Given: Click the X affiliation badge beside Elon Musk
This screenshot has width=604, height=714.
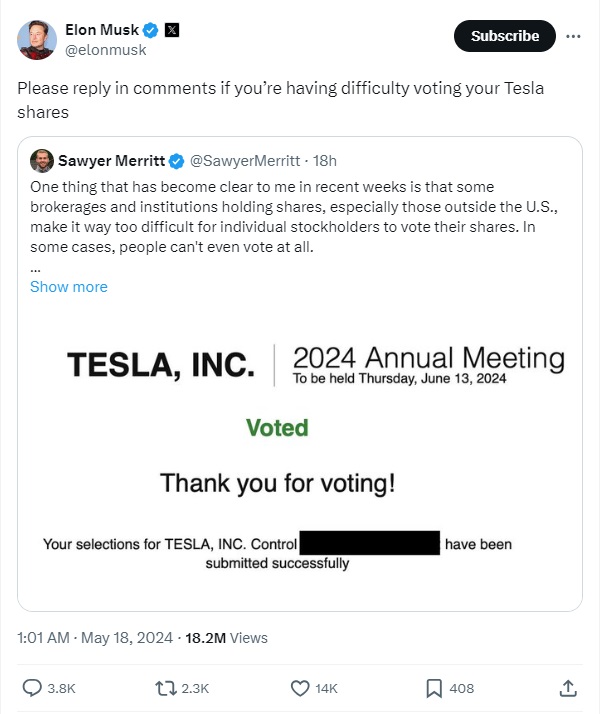Looking at the screenshot, I should tap(172, 30).
